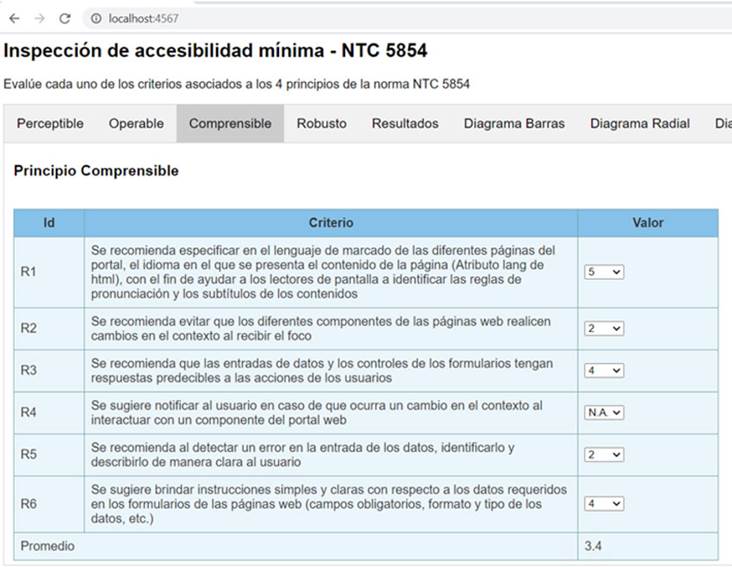Screen dimensions: 732x567
Task: Show the Diagrama Barras tab
Action: click(x=514, y=124)
